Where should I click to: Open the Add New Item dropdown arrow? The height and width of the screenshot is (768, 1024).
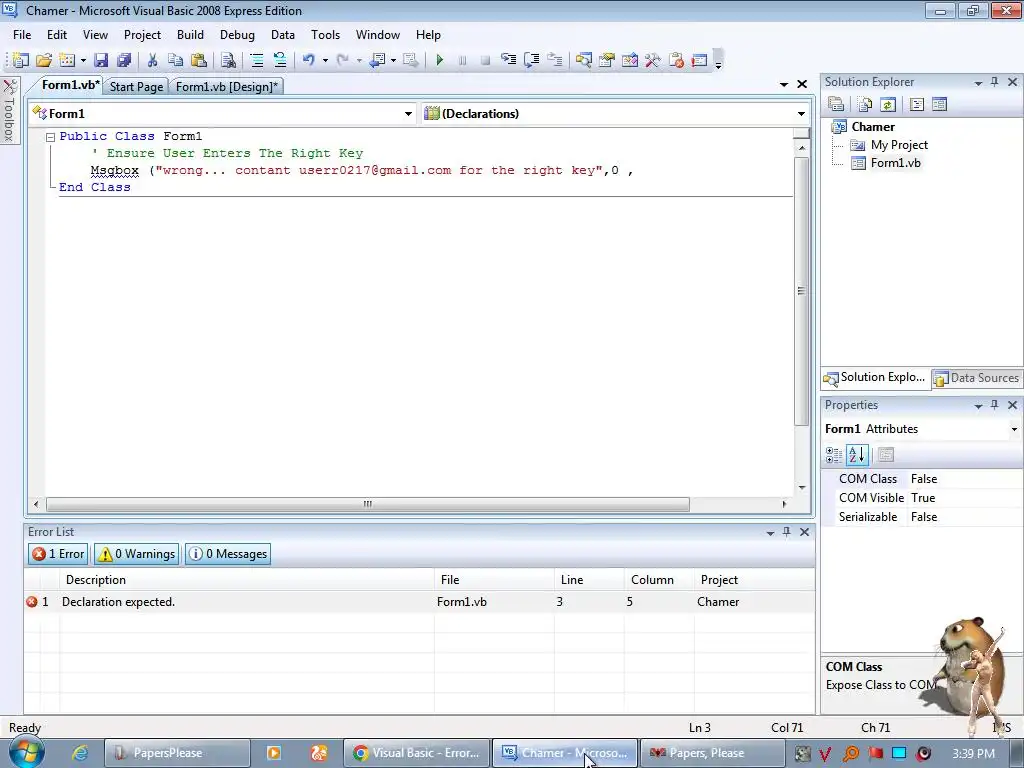[x=83, y=61]
